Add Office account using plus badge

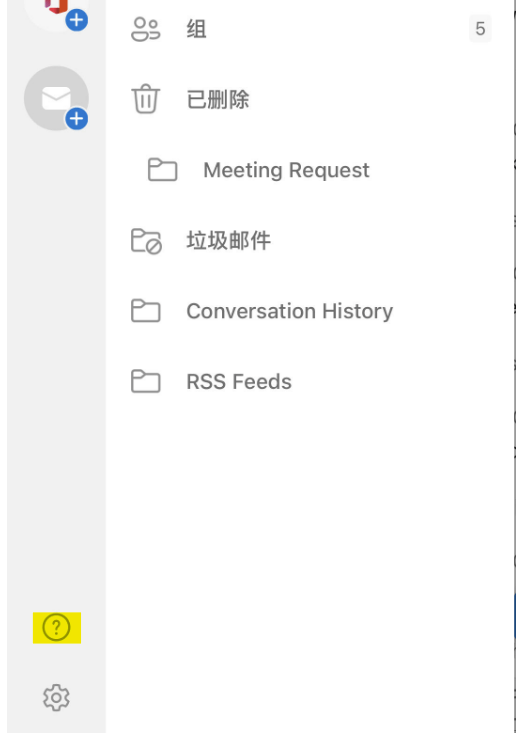77,20
